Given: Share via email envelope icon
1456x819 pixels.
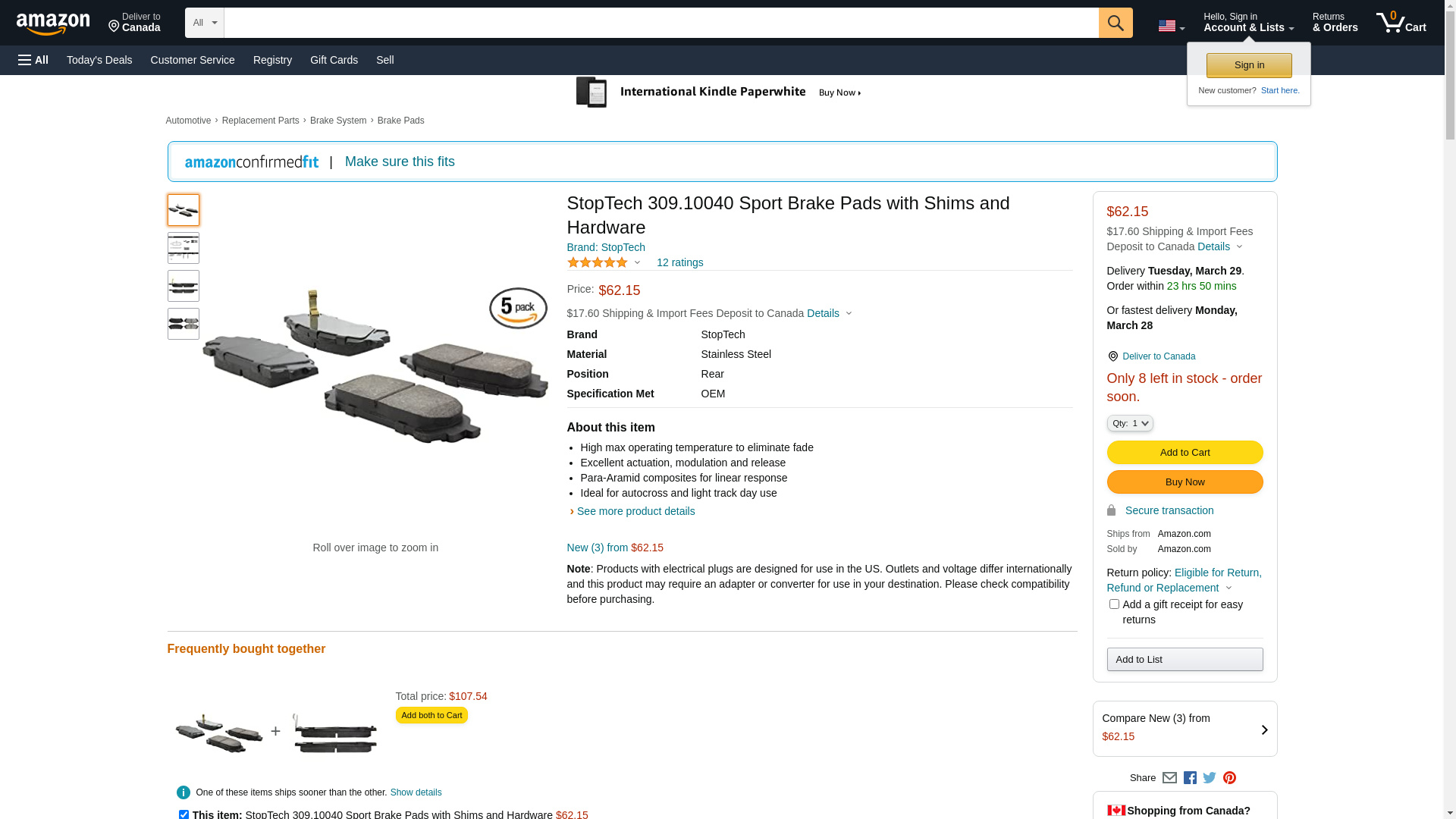Looking at the screenshot, I should coord(1169,778).
